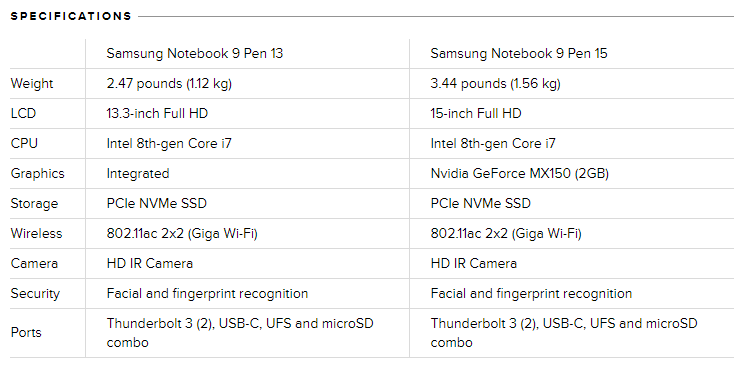Viewport: 739px width, 366px height.
Task: Click the Nvidia GeForce MX150 (2GB) cell
Action: [x=519, y=174]
